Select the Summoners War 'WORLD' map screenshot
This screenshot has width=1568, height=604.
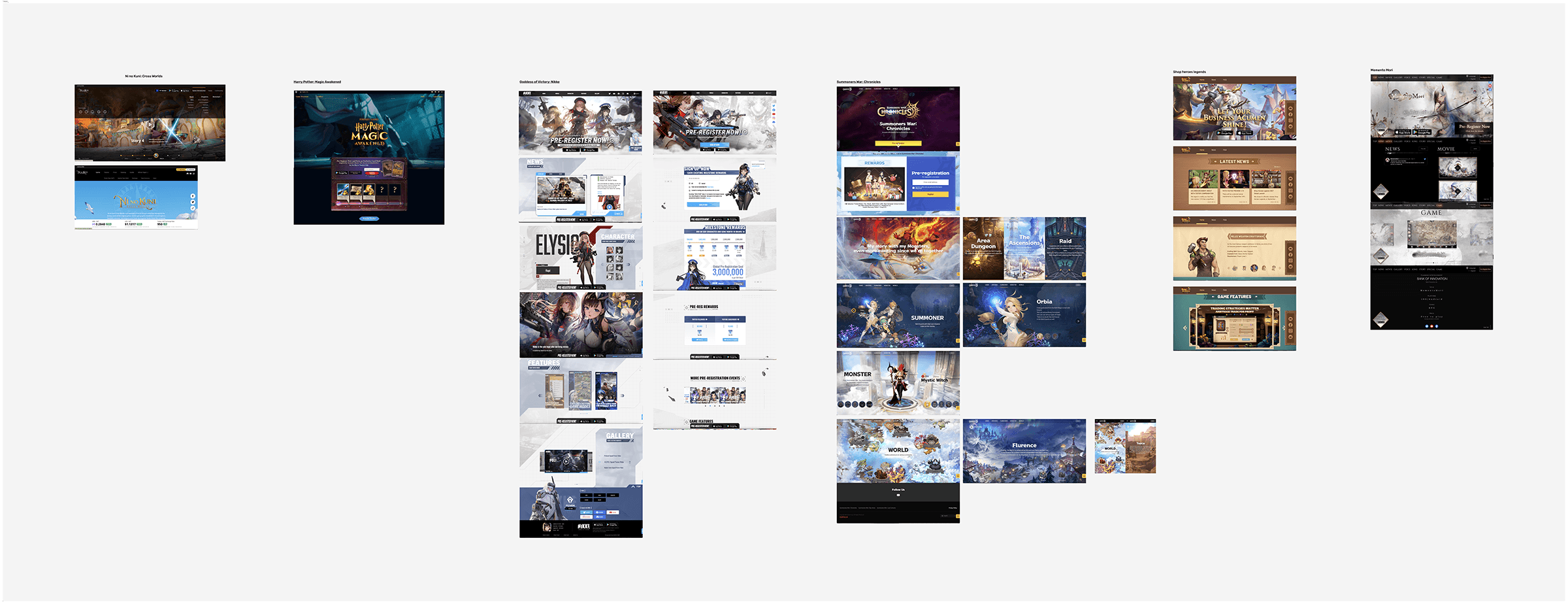(898, 451)
